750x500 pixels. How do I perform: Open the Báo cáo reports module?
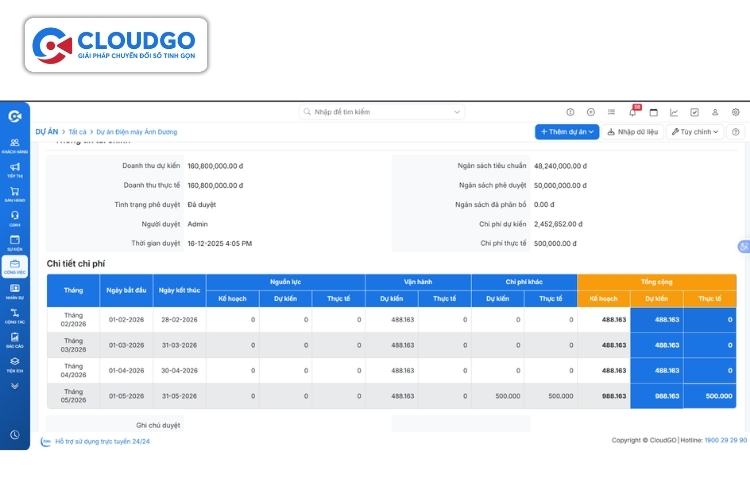click(15, 340)
